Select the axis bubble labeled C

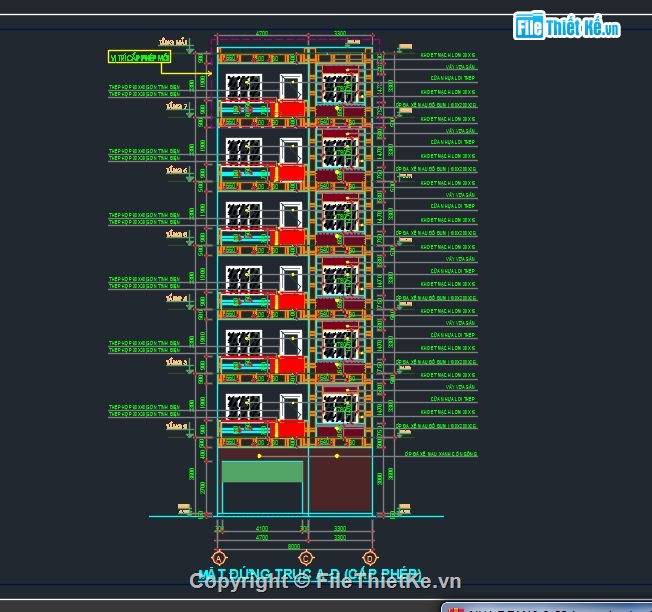click(x=306, y=558)
